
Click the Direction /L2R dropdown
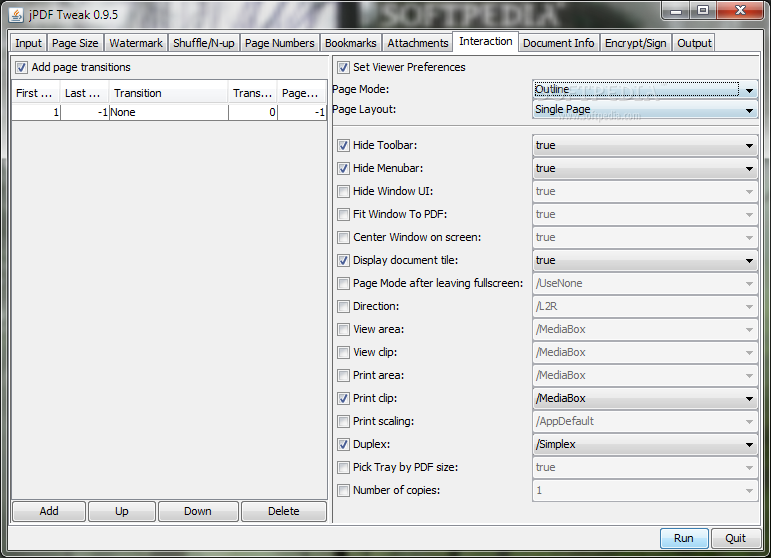tap(645, 306)
